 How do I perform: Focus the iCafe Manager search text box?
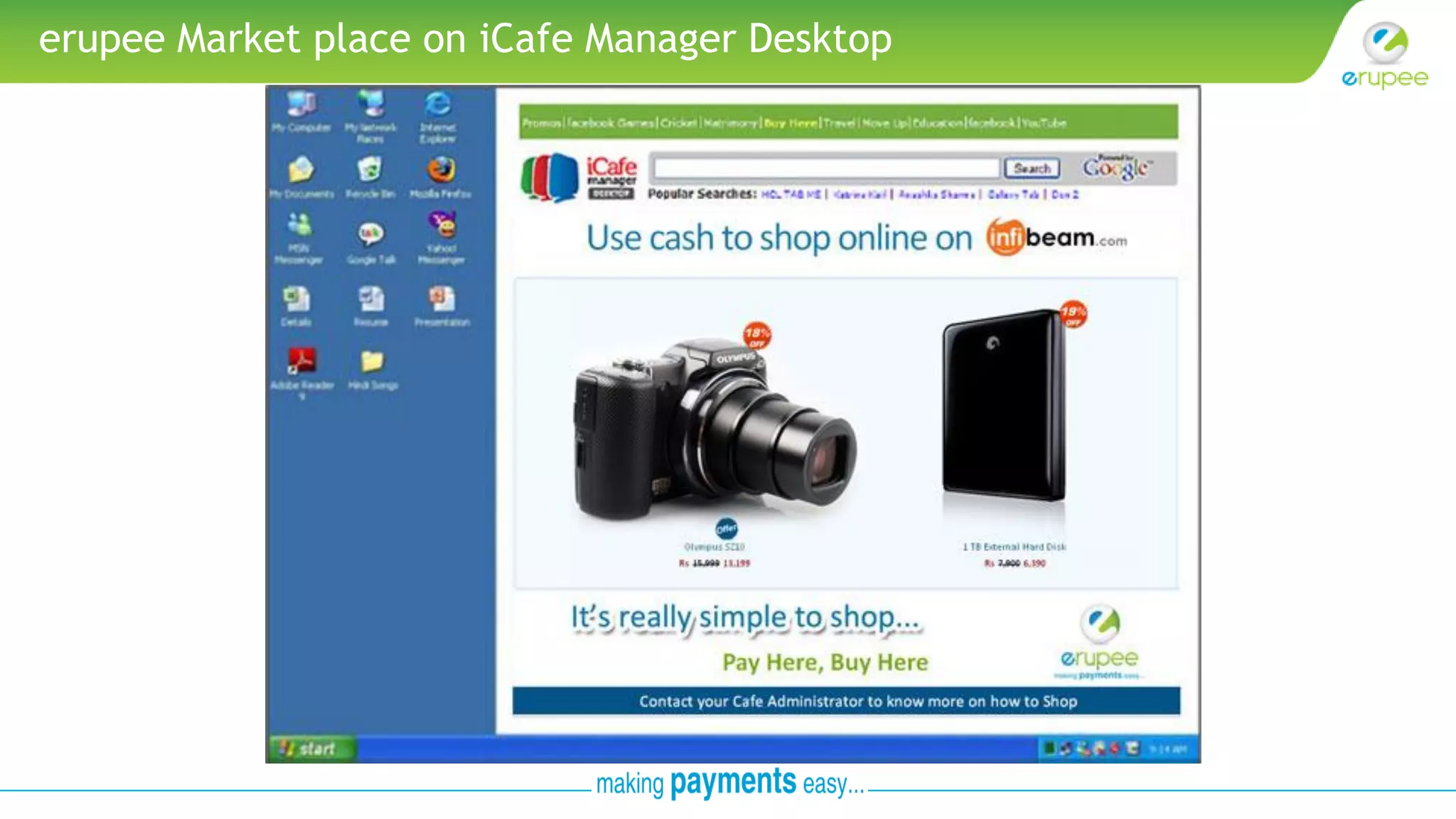point(826,168)
